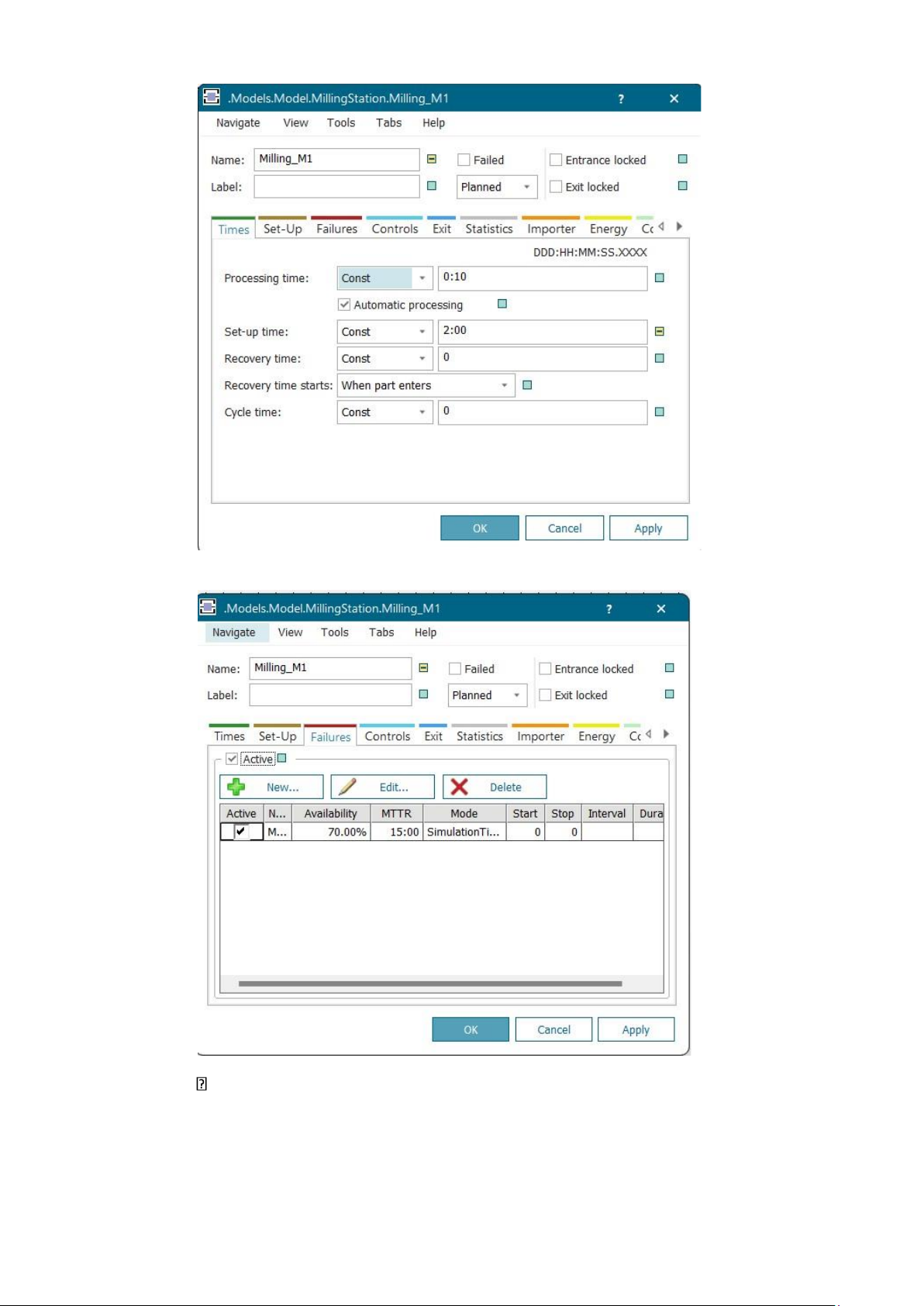Click inheritance square next to Processing time field
Image resolution: width=924 pixels, height=1306 pixels.
click(660, 278)
